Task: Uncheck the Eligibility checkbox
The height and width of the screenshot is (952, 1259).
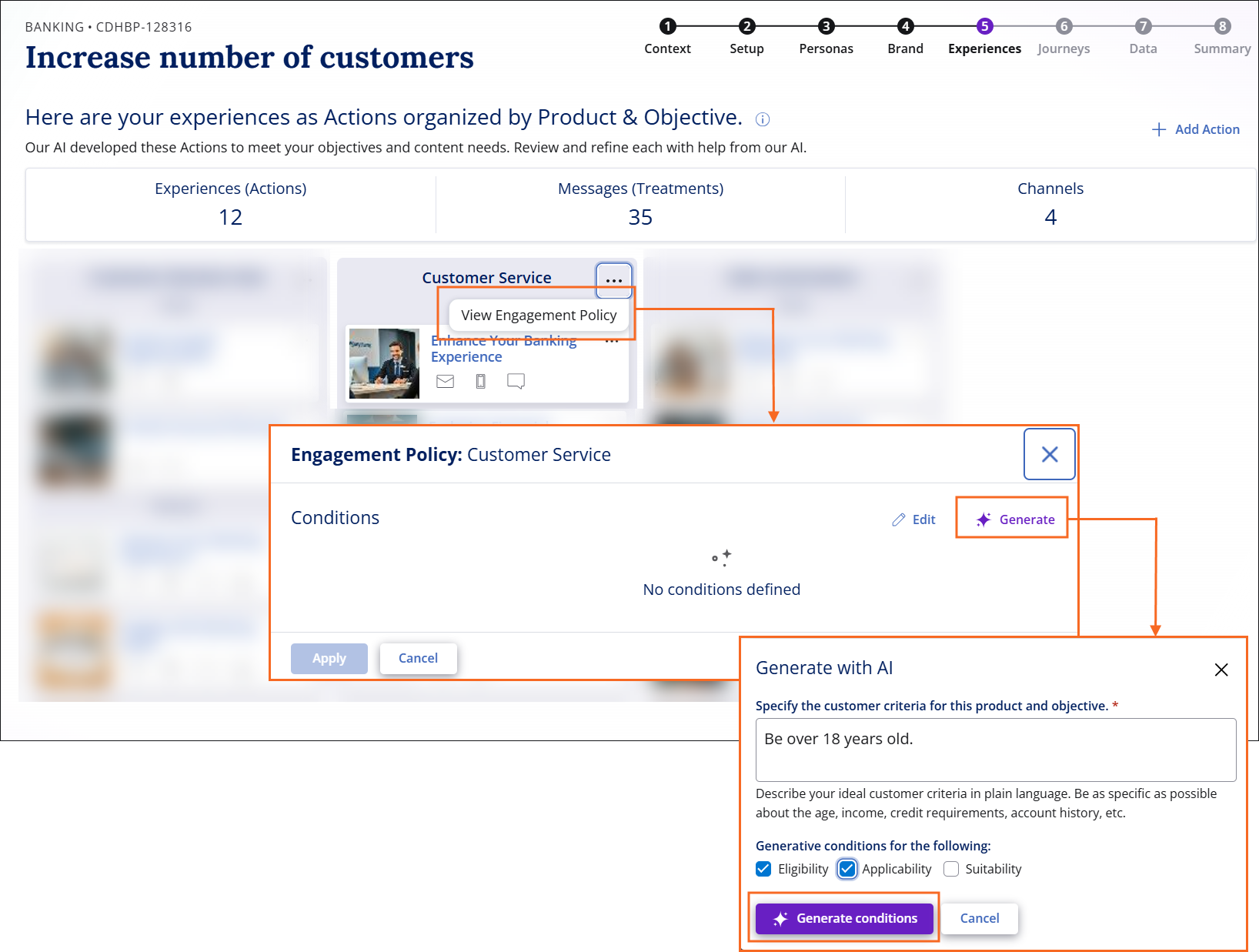Action: point(763,869)
